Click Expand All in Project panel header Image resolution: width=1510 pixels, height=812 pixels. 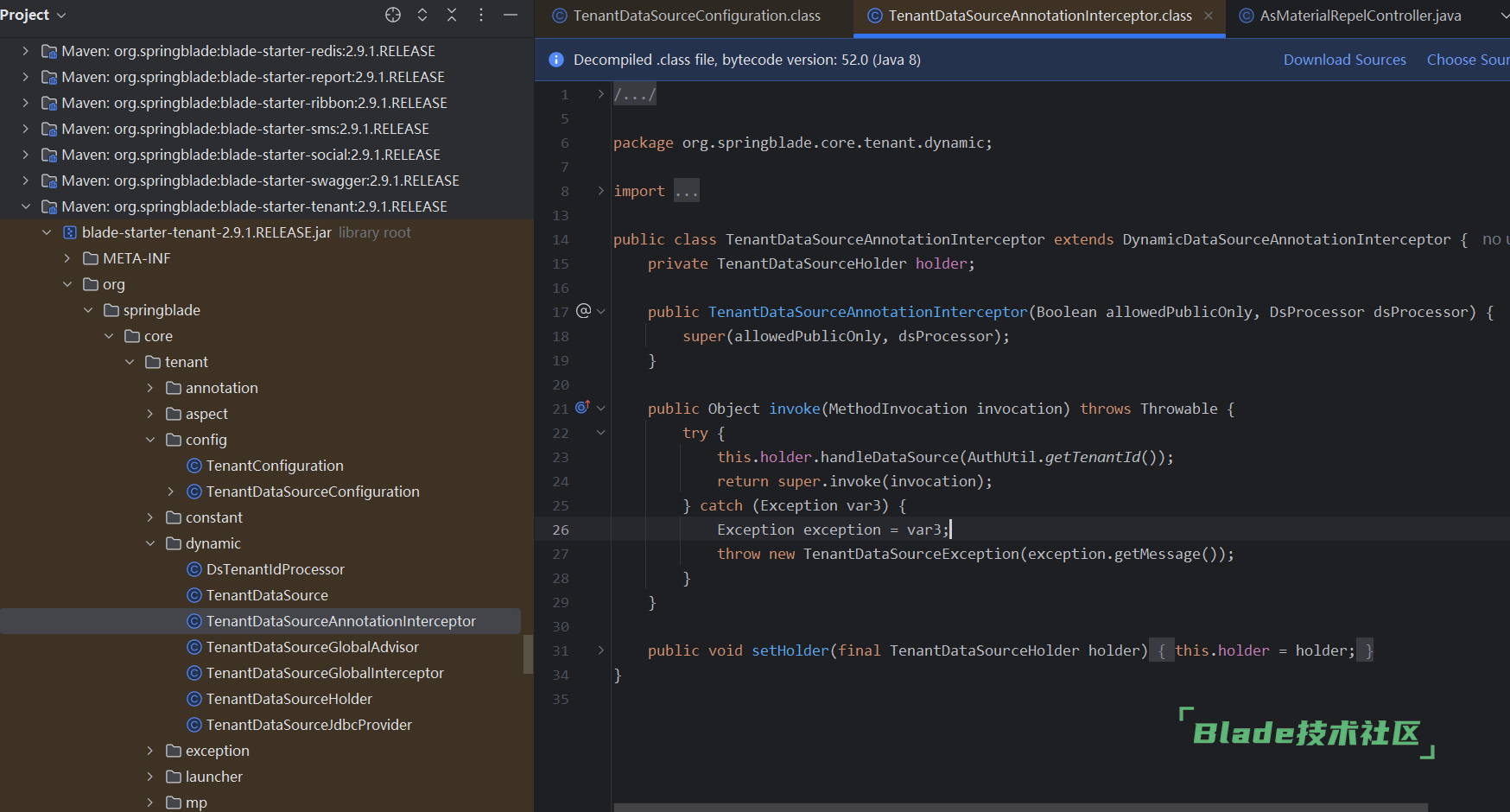point(422,15)
